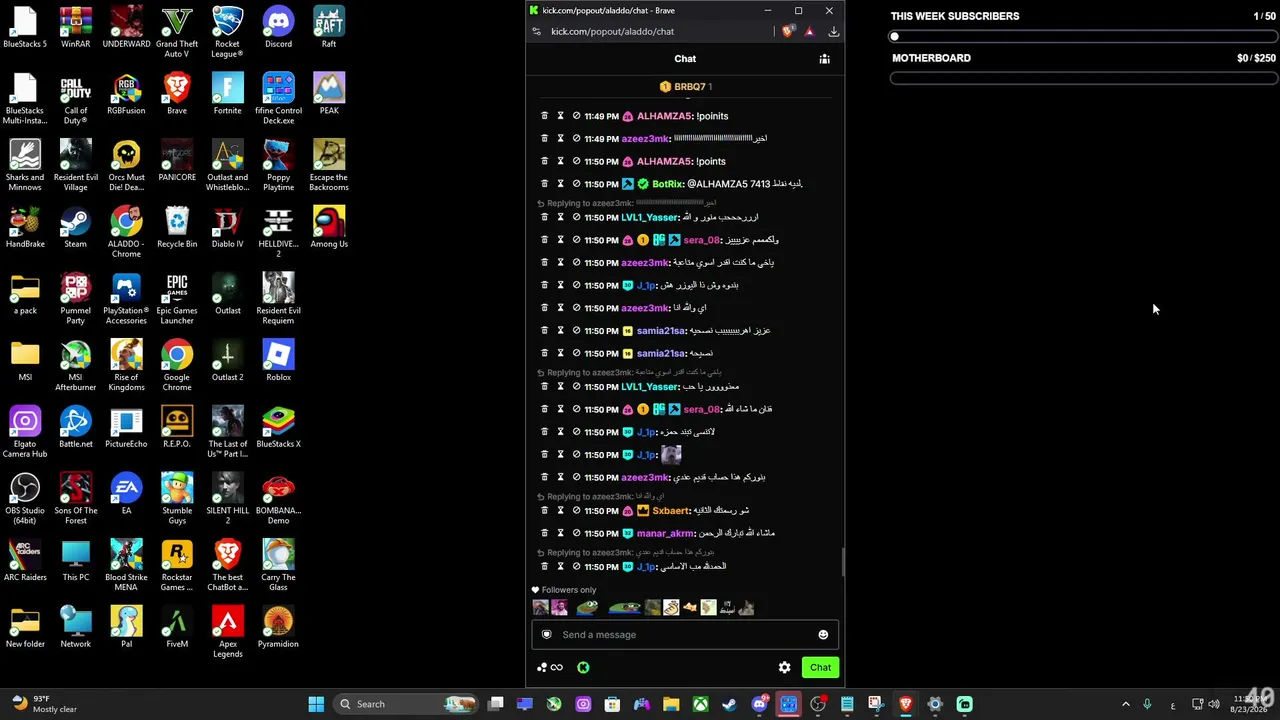Timeout manar_akrm with the hourglass icon
Screen dimensions: 1280x720
(560, 533)
